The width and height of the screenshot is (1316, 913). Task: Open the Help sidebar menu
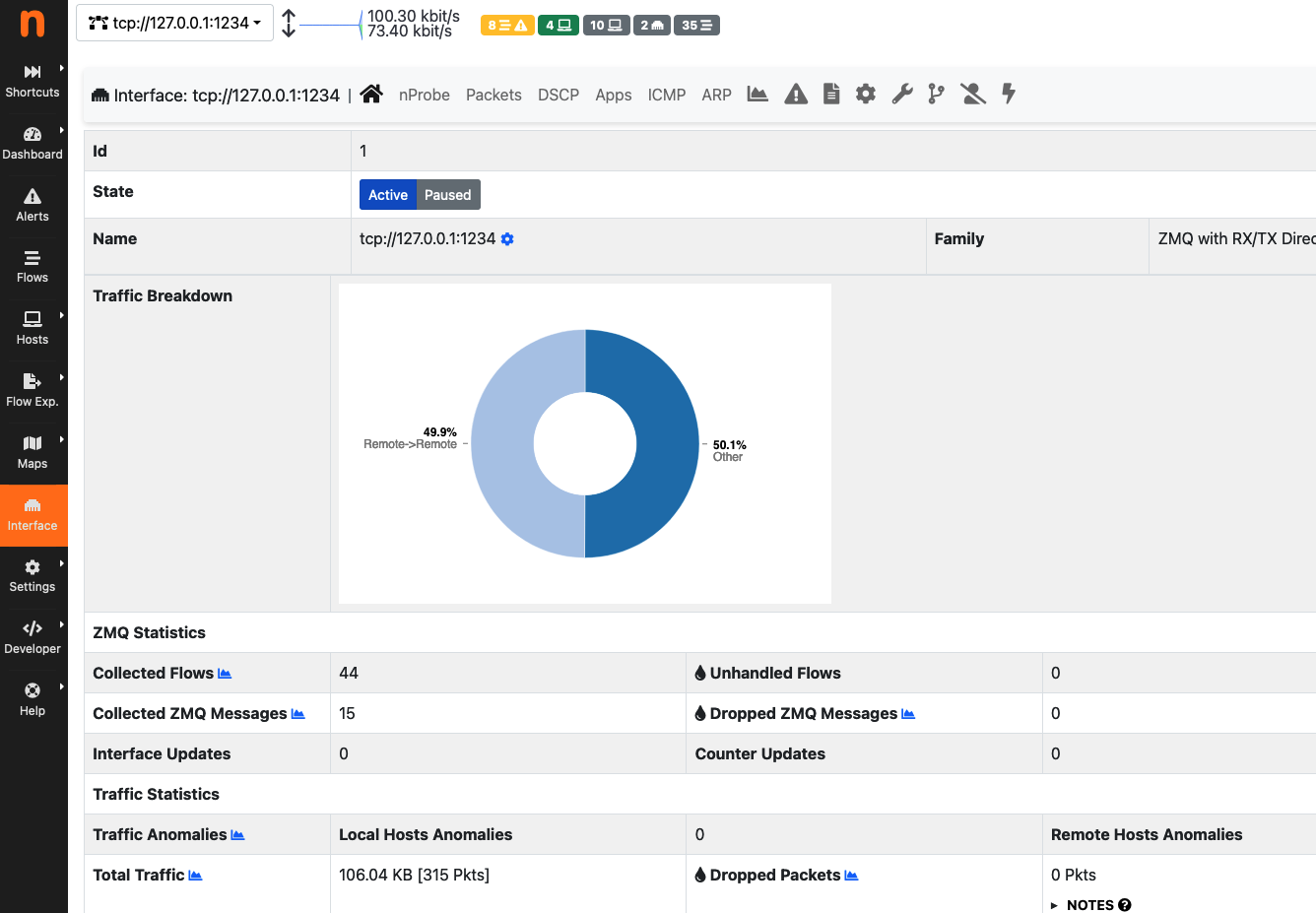33,700
